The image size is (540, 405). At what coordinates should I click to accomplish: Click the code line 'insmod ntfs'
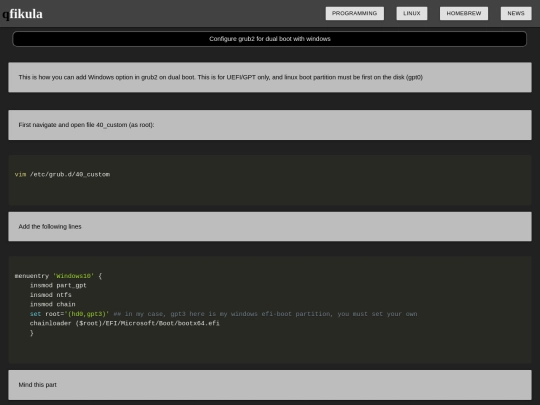(50, 295)
